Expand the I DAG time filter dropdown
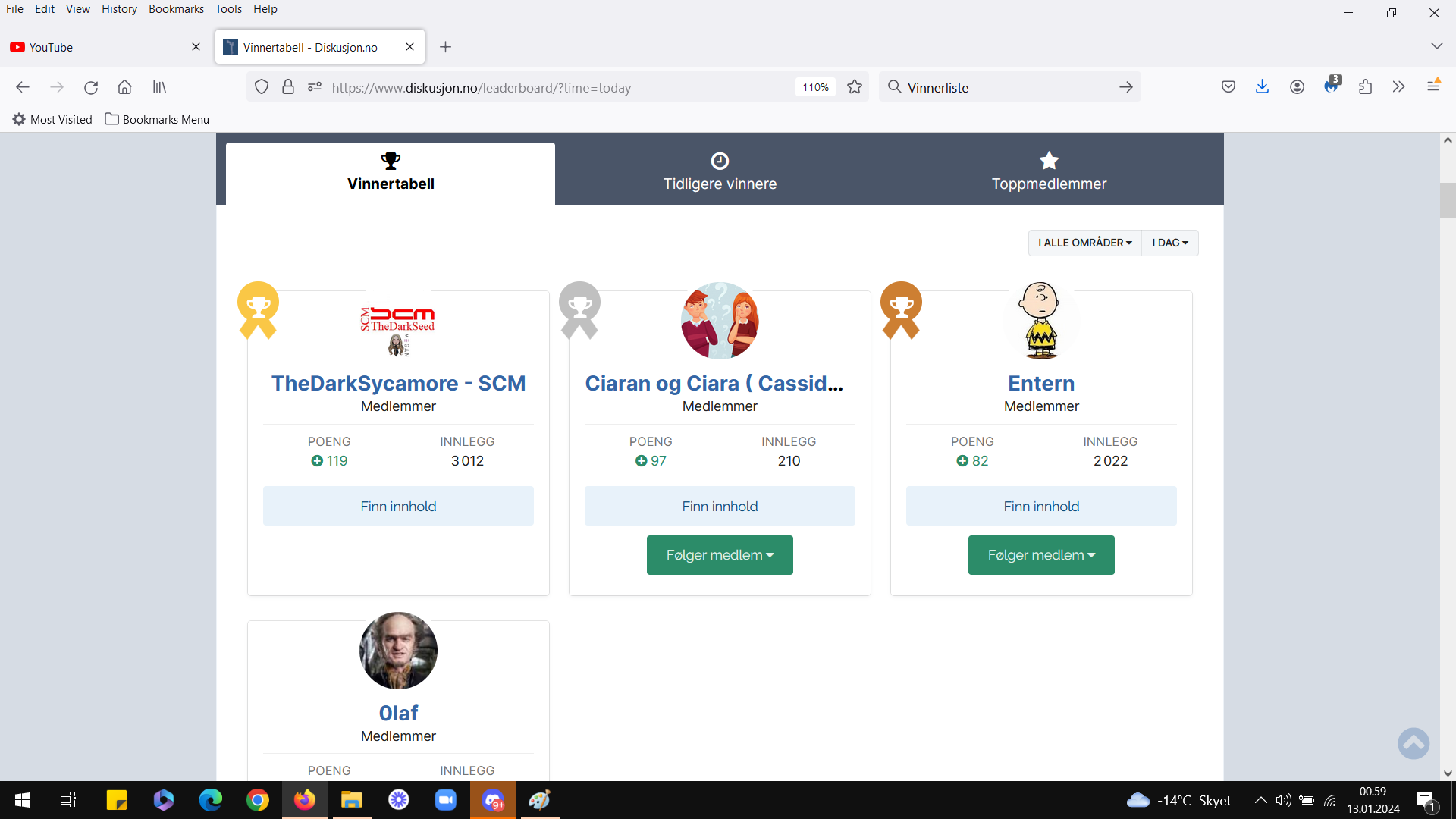 pyautogui.click(x=1170, y=243)
